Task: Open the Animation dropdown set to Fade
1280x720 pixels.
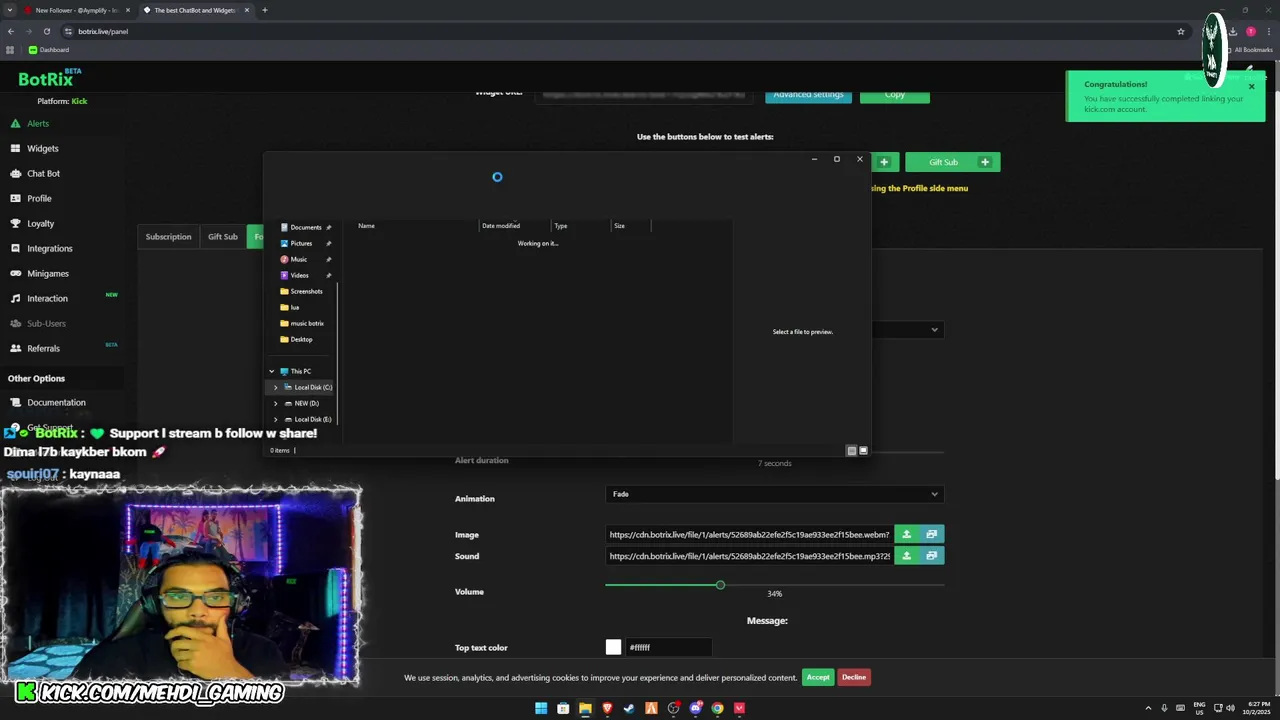Action: tap(775, 494)
